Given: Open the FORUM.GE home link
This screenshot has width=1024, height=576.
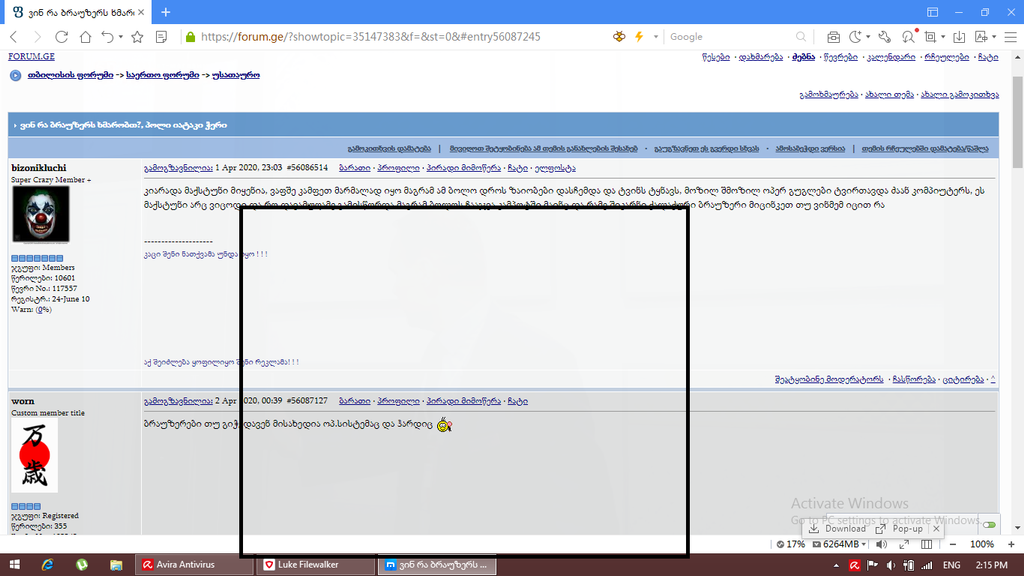Looking at the screenshot, I should point(31,57).
